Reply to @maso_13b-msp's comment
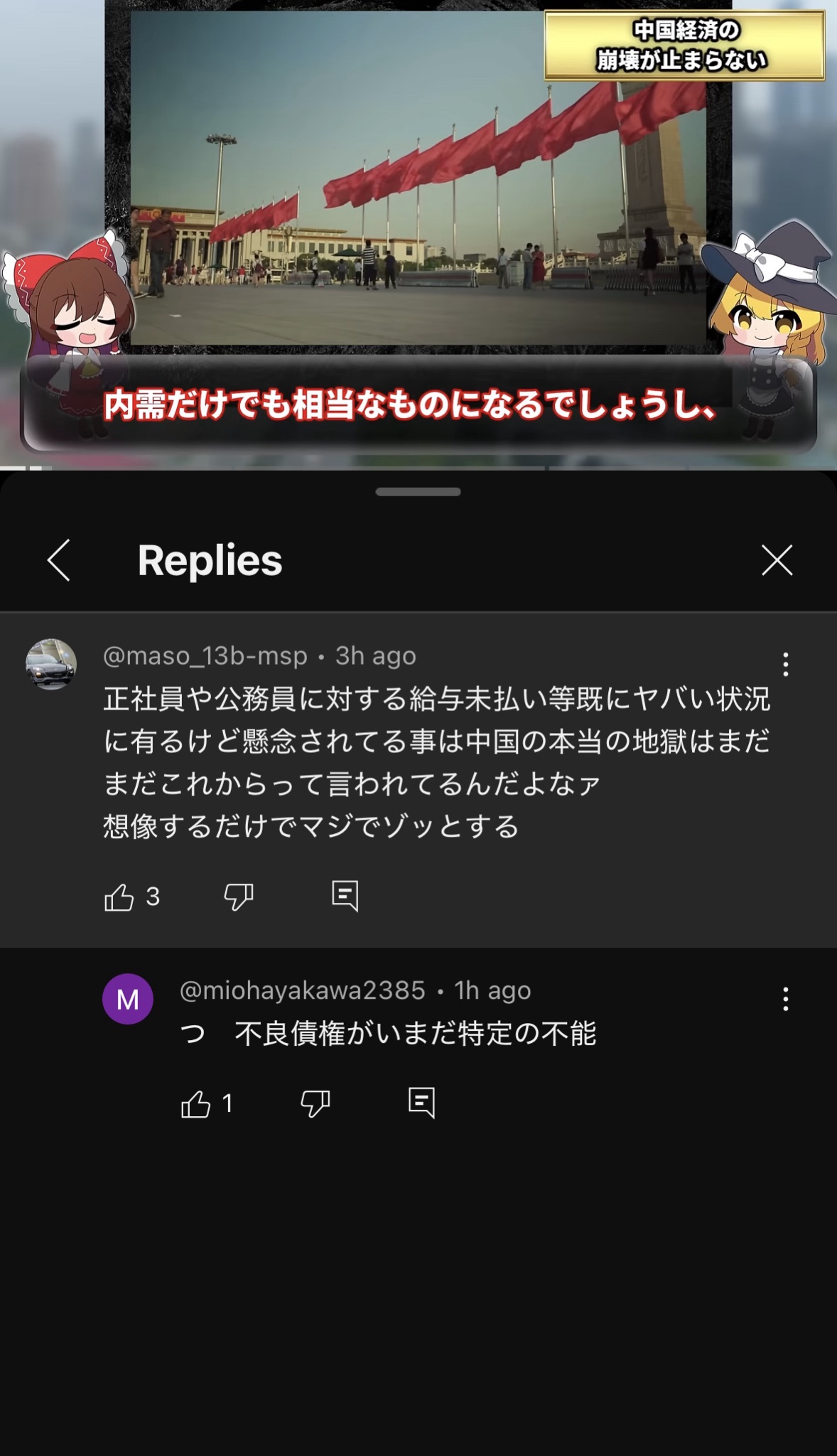 click(345, 896)
